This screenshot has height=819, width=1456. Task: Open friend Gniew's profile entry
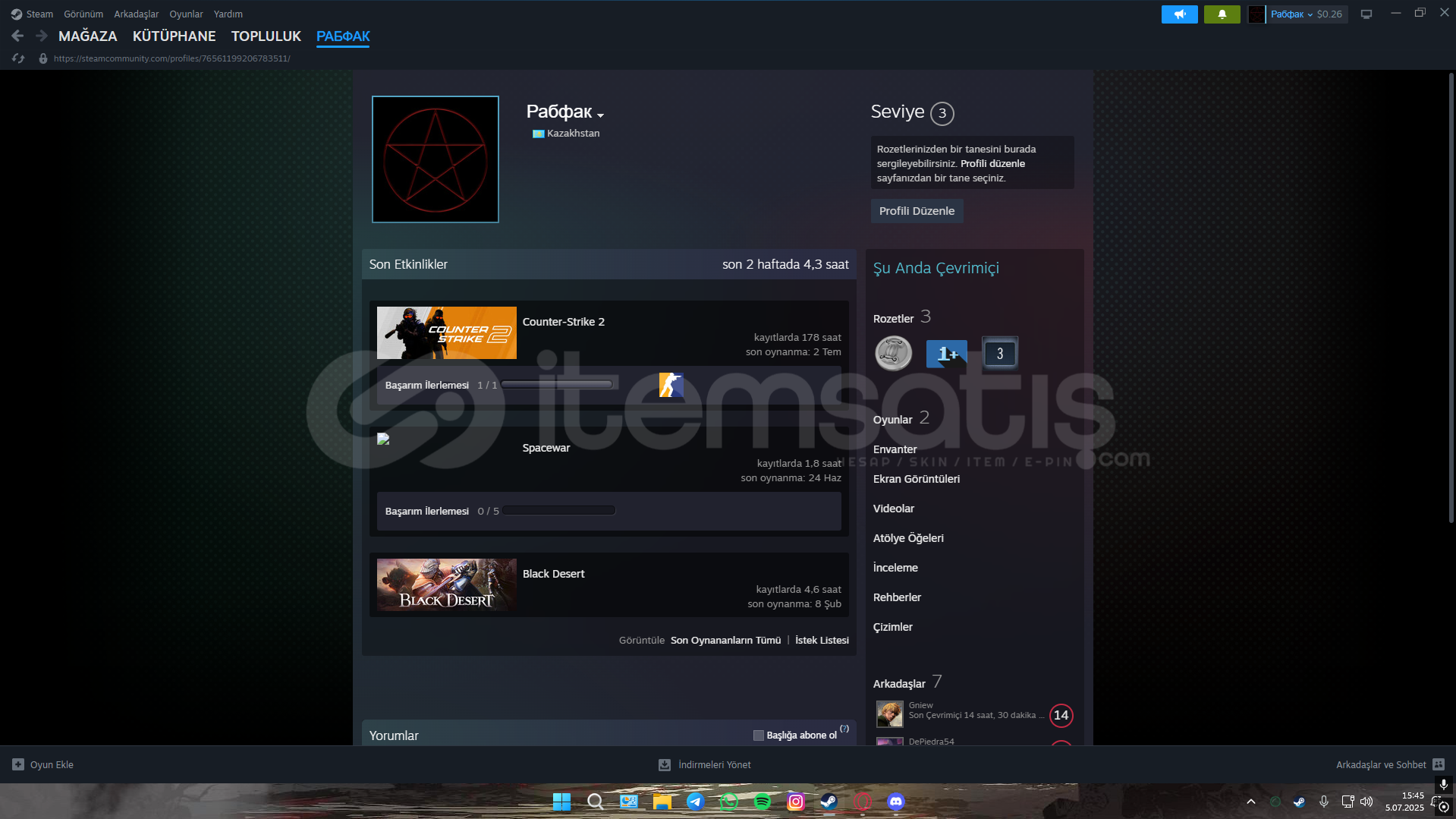(974, 713)
